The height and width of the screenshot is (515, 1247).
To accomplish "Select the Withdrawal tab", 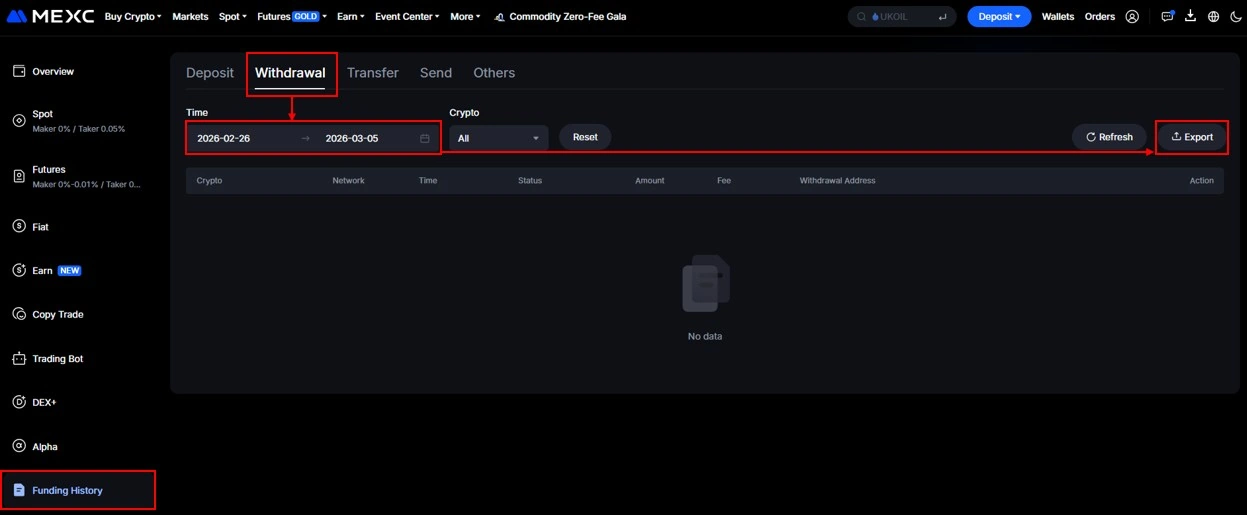I will pyautogui.click(x=290, y=73).
